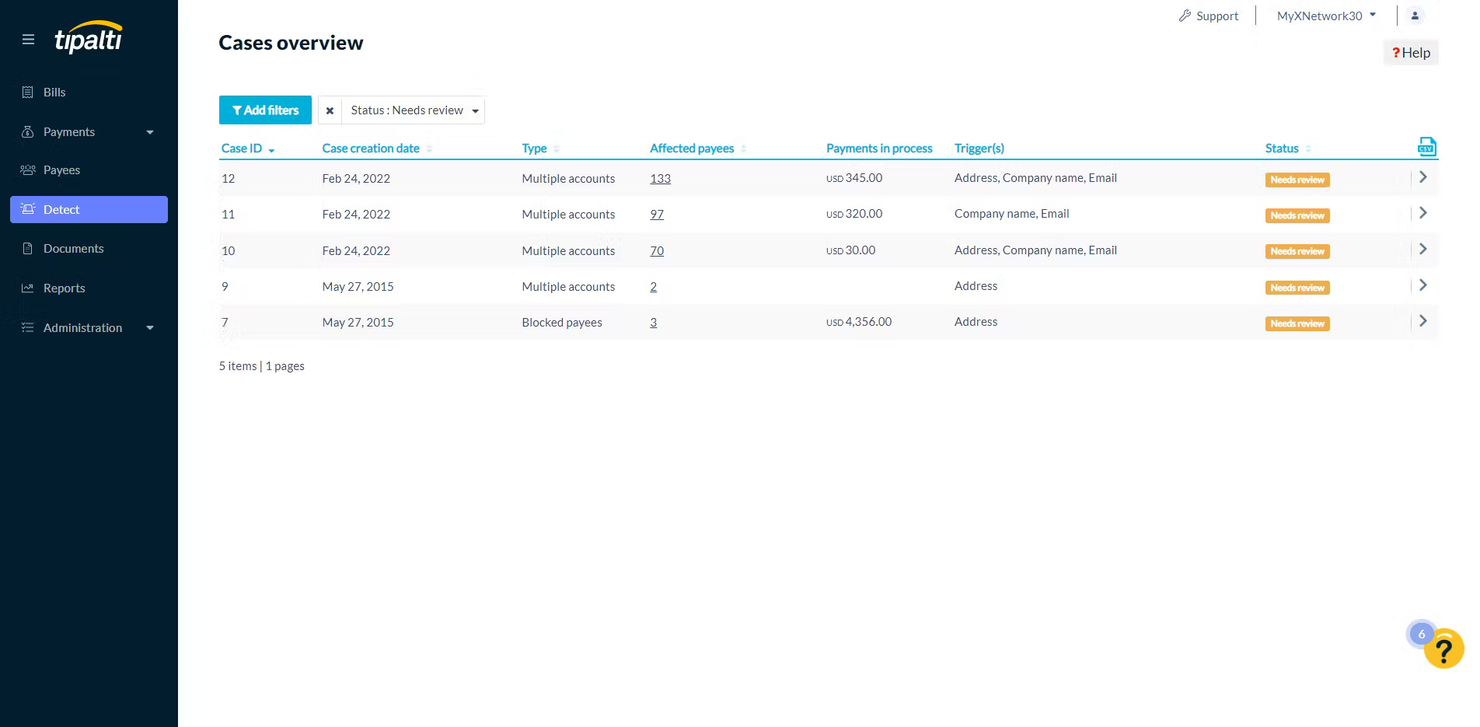Expand the Administration sidebar menu
Image resolution: width=1480 pixels, height=727 pixels.
pyautogui.click(x=149, y=327)
